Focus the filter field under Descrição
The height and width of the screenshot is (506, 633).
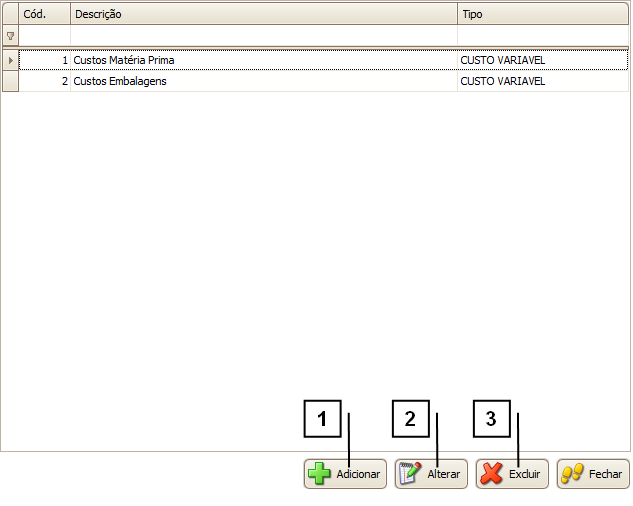click(x=263, y=36)
